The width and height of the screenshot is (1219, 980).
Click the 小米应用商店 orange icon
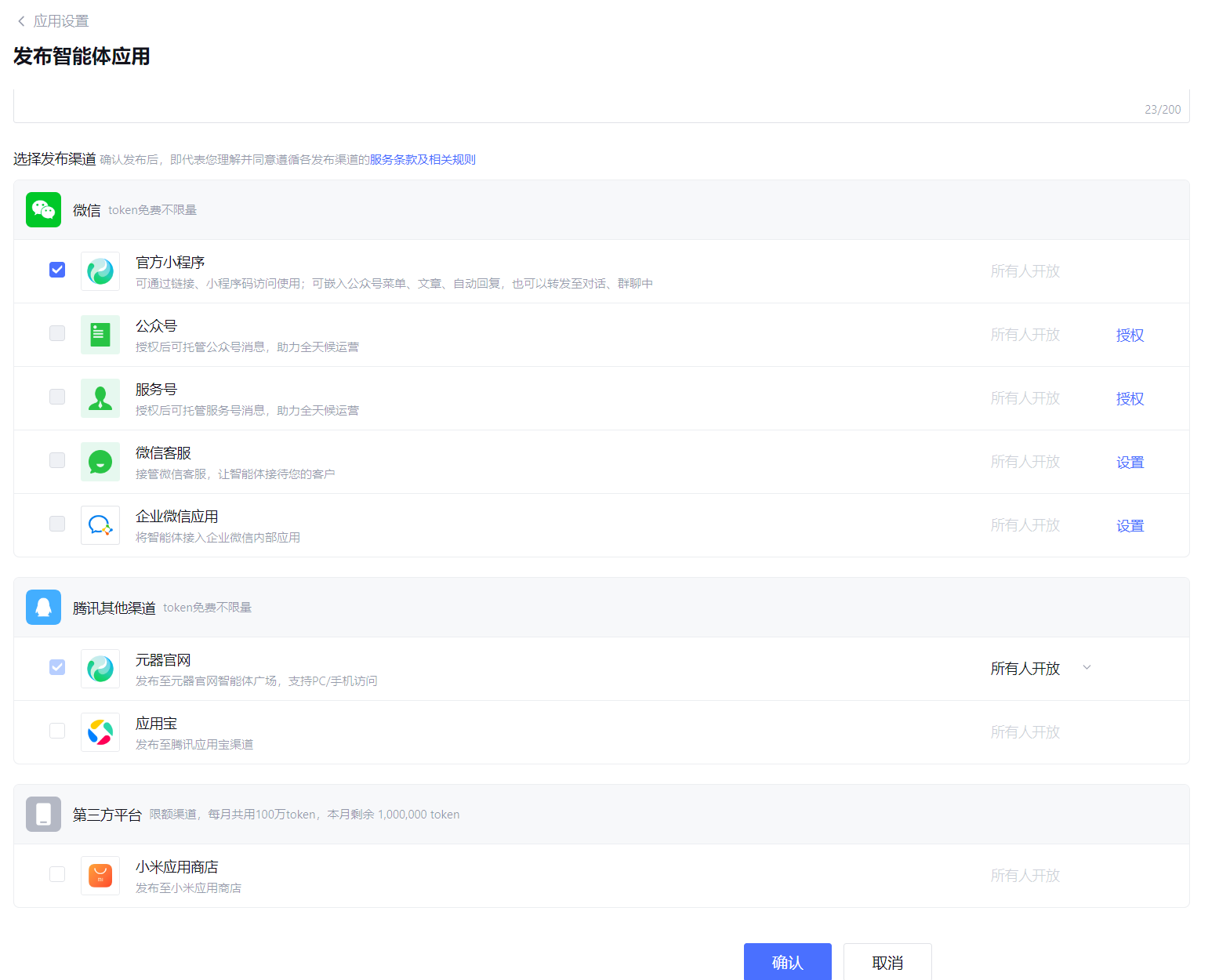(100, 875)
